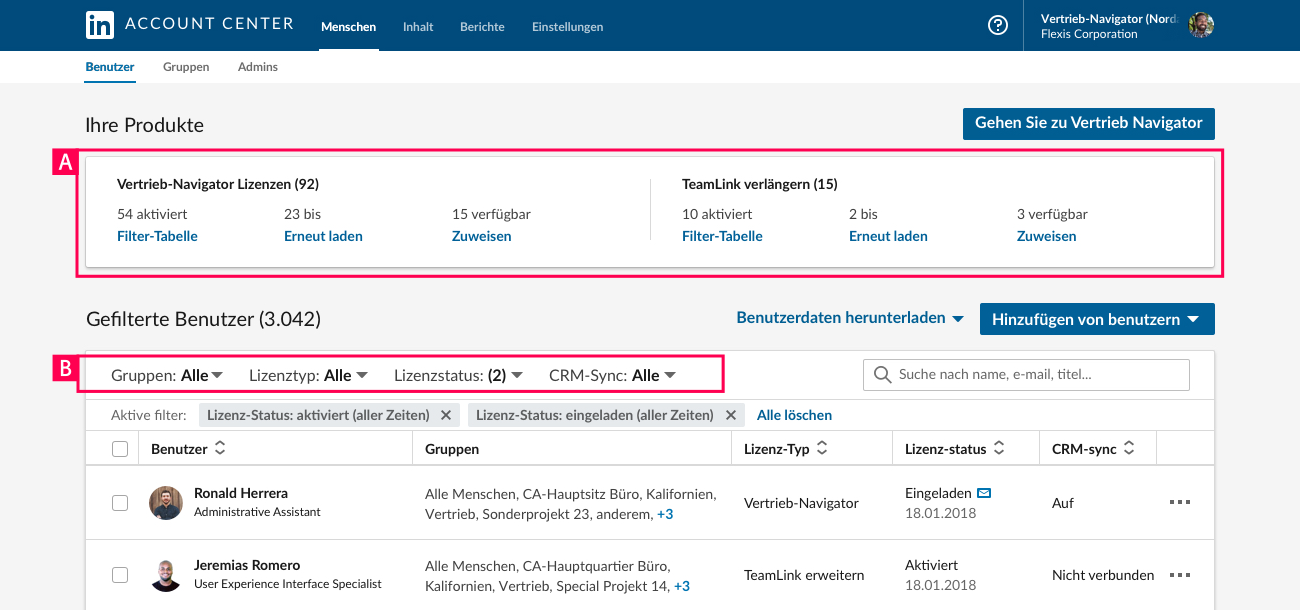Sort by the Lizenz-status column arrows
Viewport: 1300px width, 610px height.
click(x=999, y=449)
